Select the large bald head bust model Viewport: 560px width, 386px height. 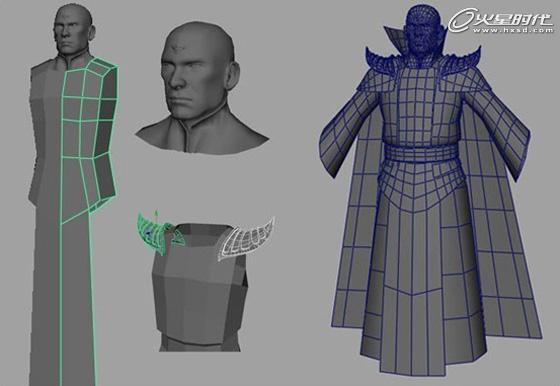202,87
